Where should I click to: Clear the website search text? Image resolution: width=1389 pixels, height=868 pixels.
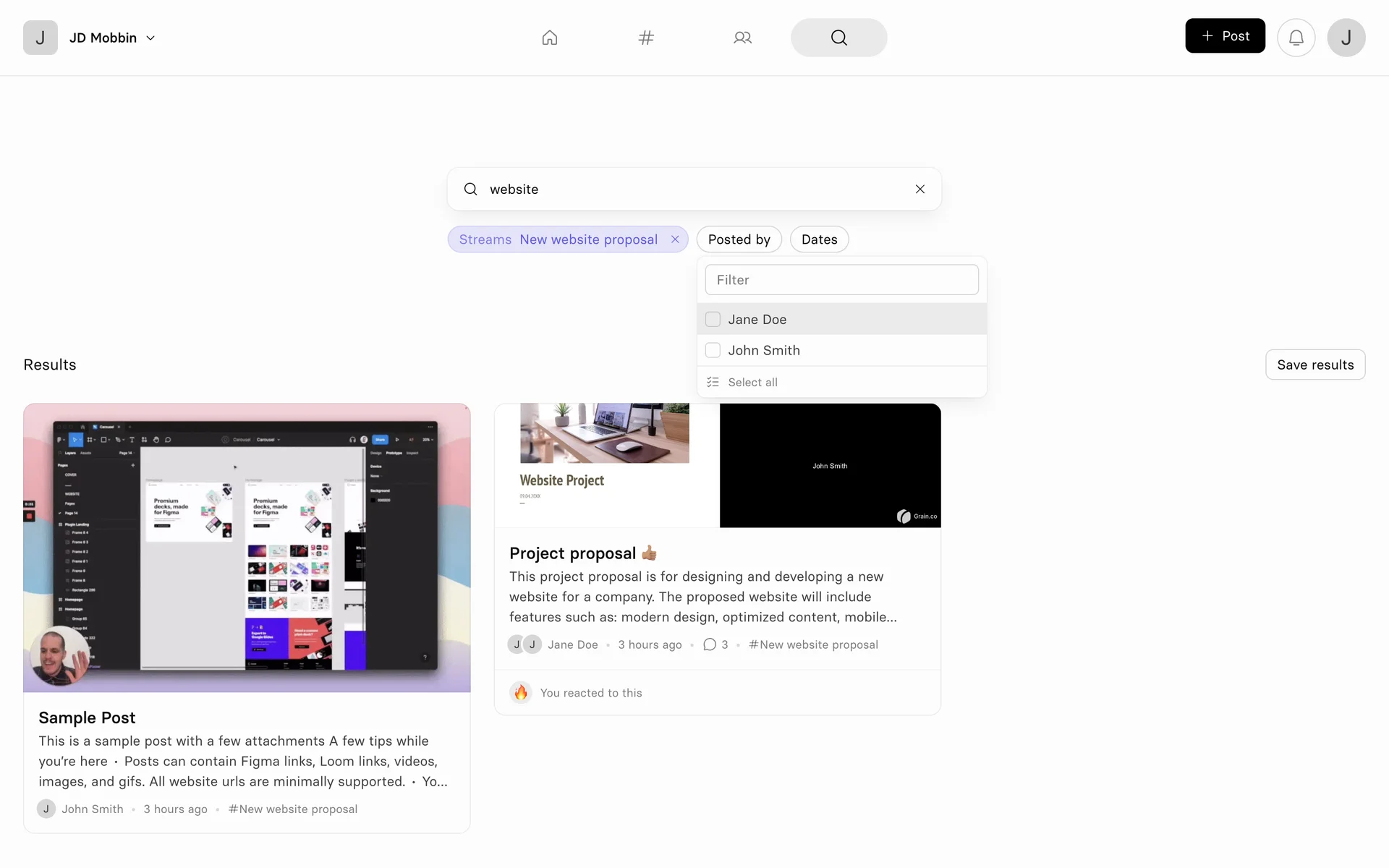tap(919, 189)
